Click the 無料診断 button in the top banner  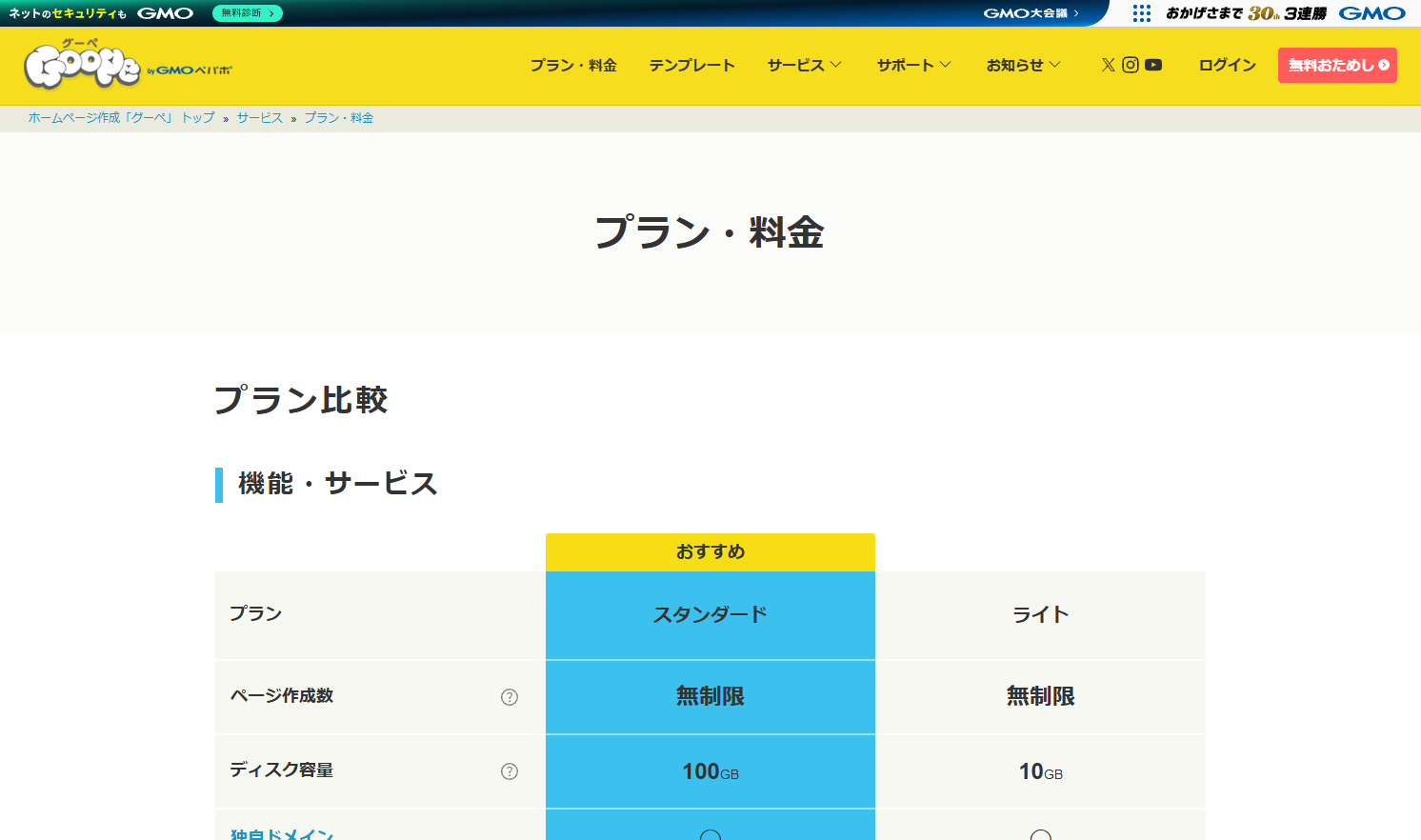tap(246, 13)
